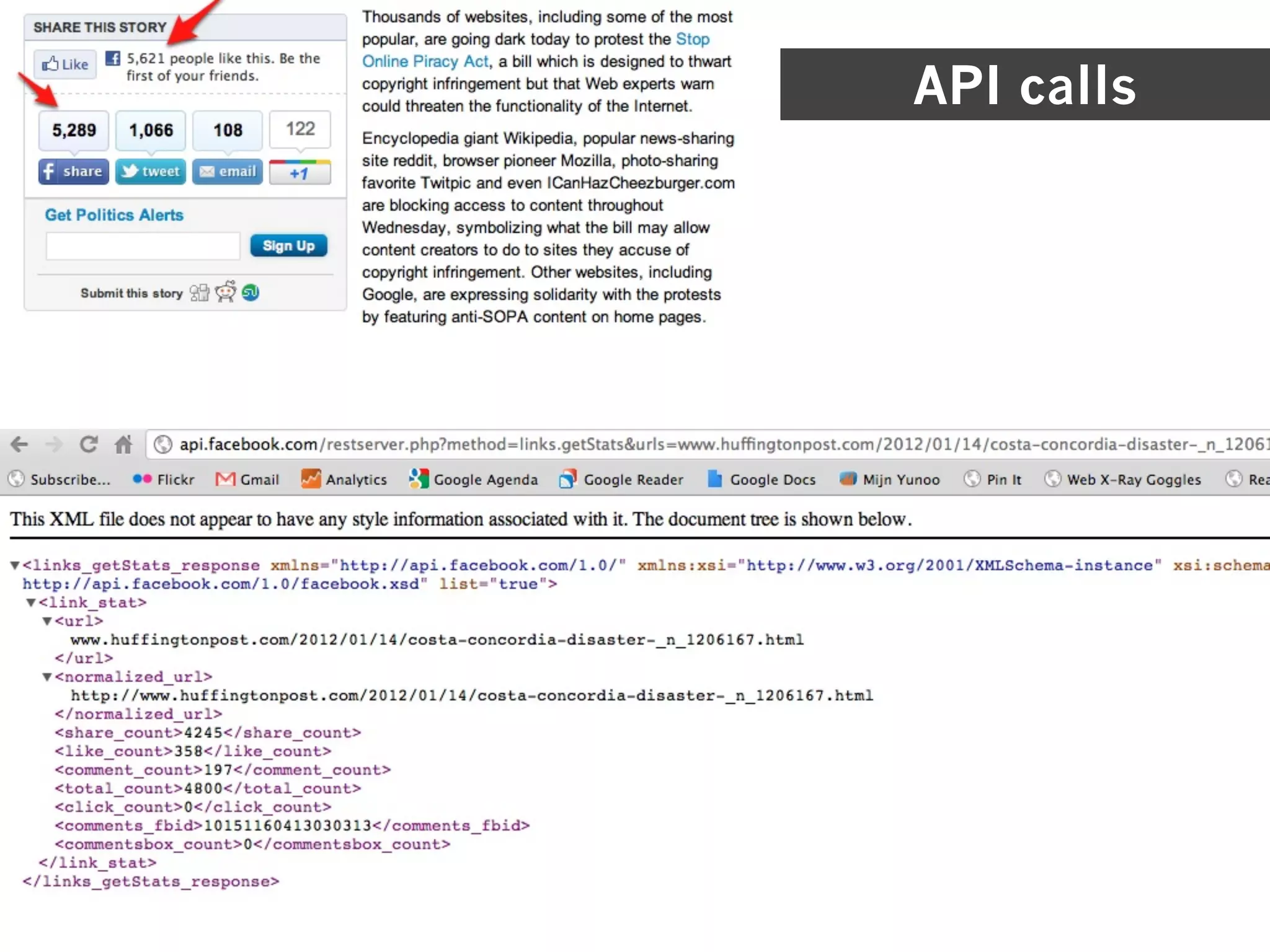
Task: Submit this story to Reddit
Action: point(226,291)
